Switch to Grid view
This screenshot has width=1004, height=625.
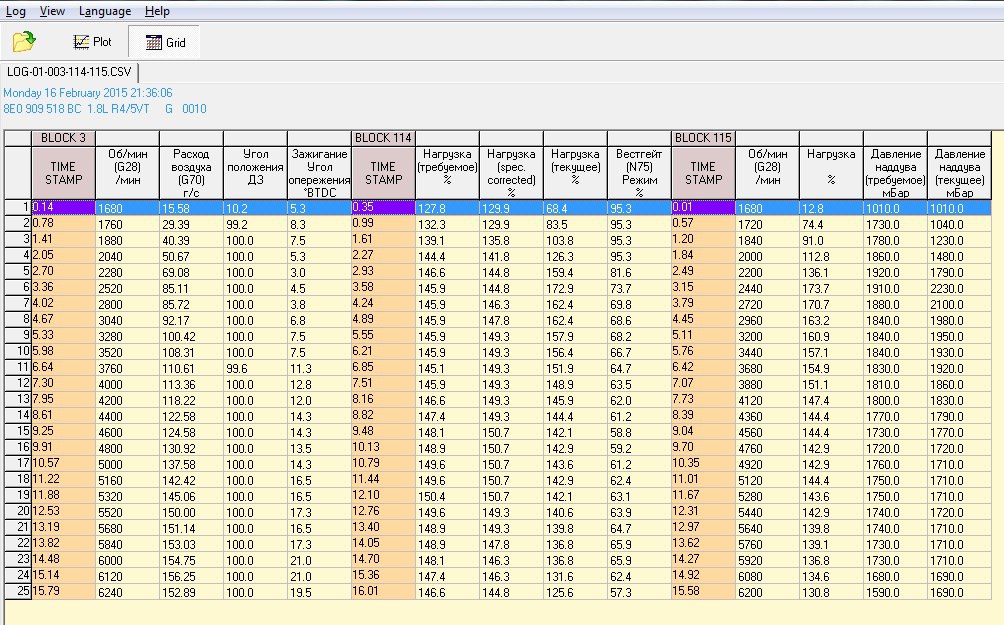click(165, 42)
